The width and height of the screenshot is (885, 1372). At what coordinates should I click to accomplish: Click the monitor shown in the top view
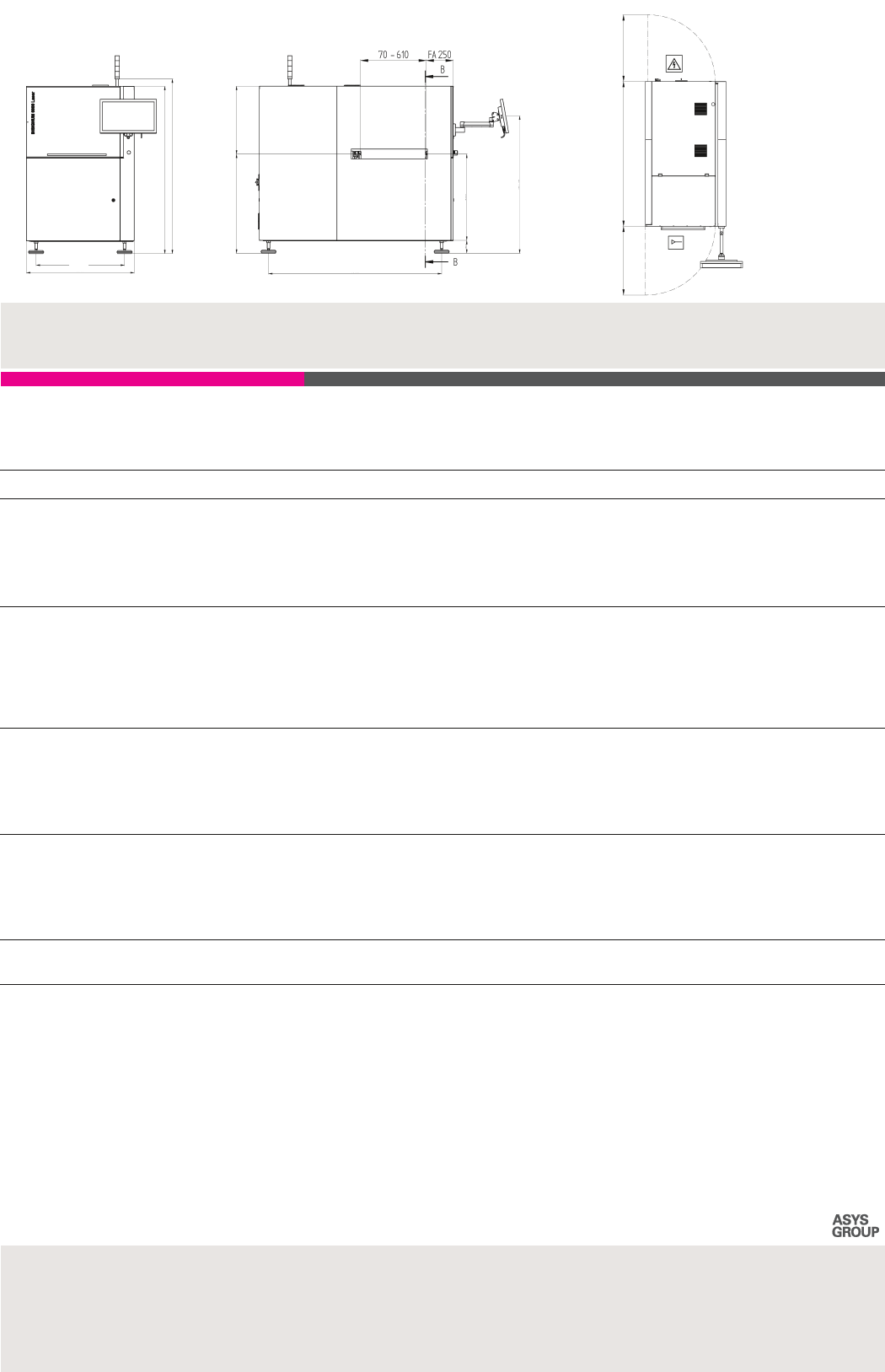click(722, 264)
